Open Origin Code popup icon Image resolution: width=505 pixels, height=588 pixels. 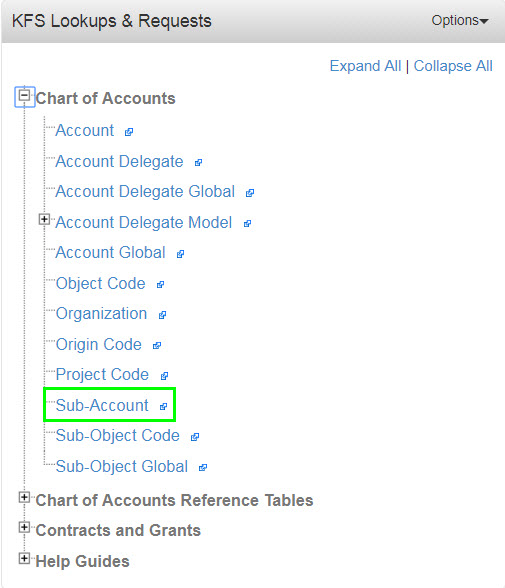(x=157, y=346)
